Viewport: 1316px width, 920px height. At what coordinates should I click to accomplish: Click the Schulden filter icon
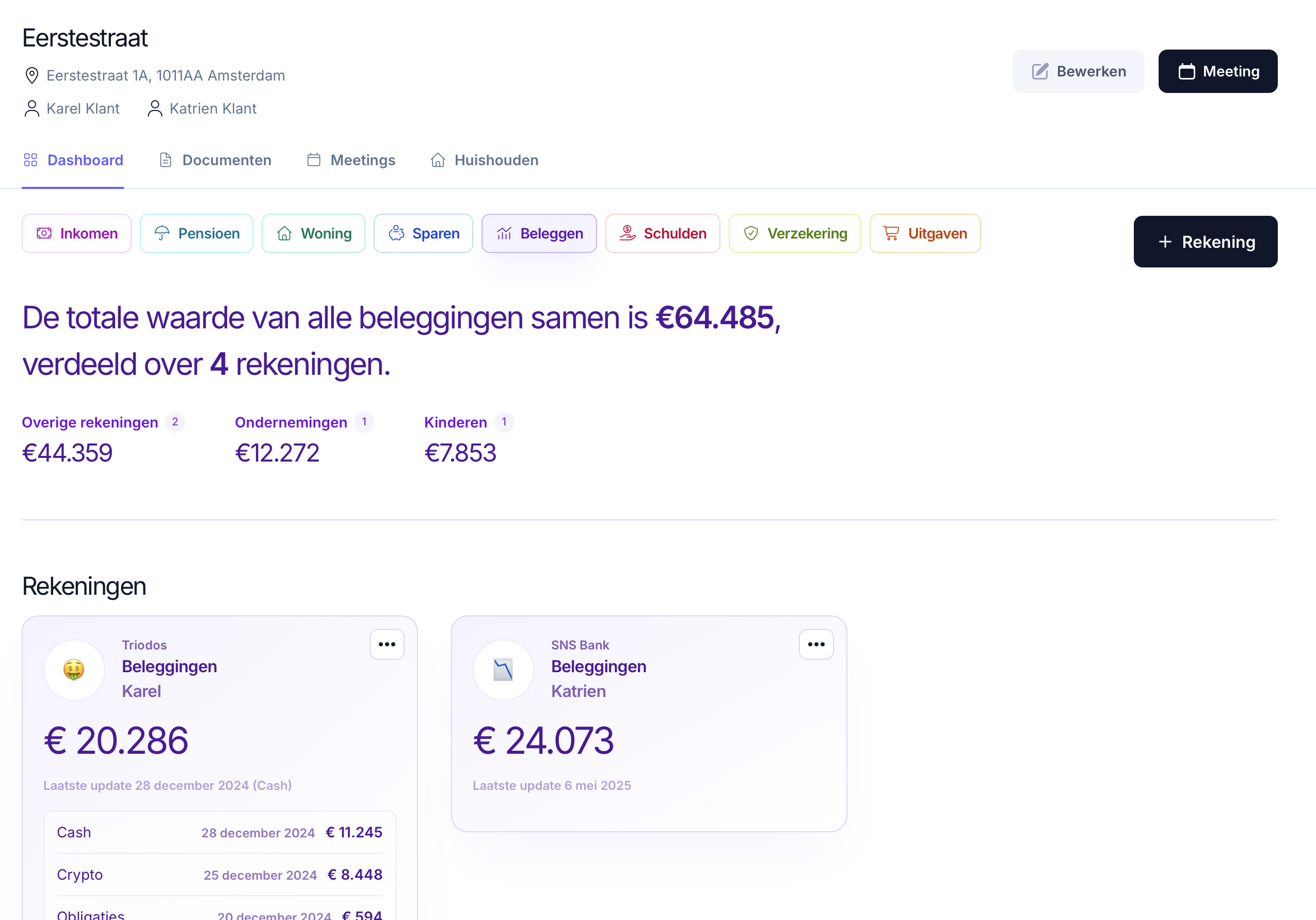coord(628,233)
